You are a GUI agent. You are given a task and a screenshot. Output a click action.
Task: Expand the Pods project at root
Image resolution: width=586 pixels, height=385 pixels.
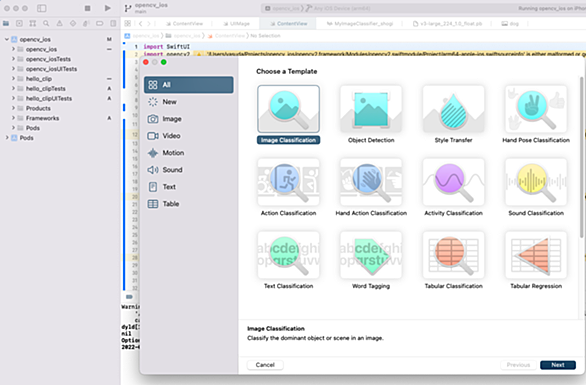(7, 138)
